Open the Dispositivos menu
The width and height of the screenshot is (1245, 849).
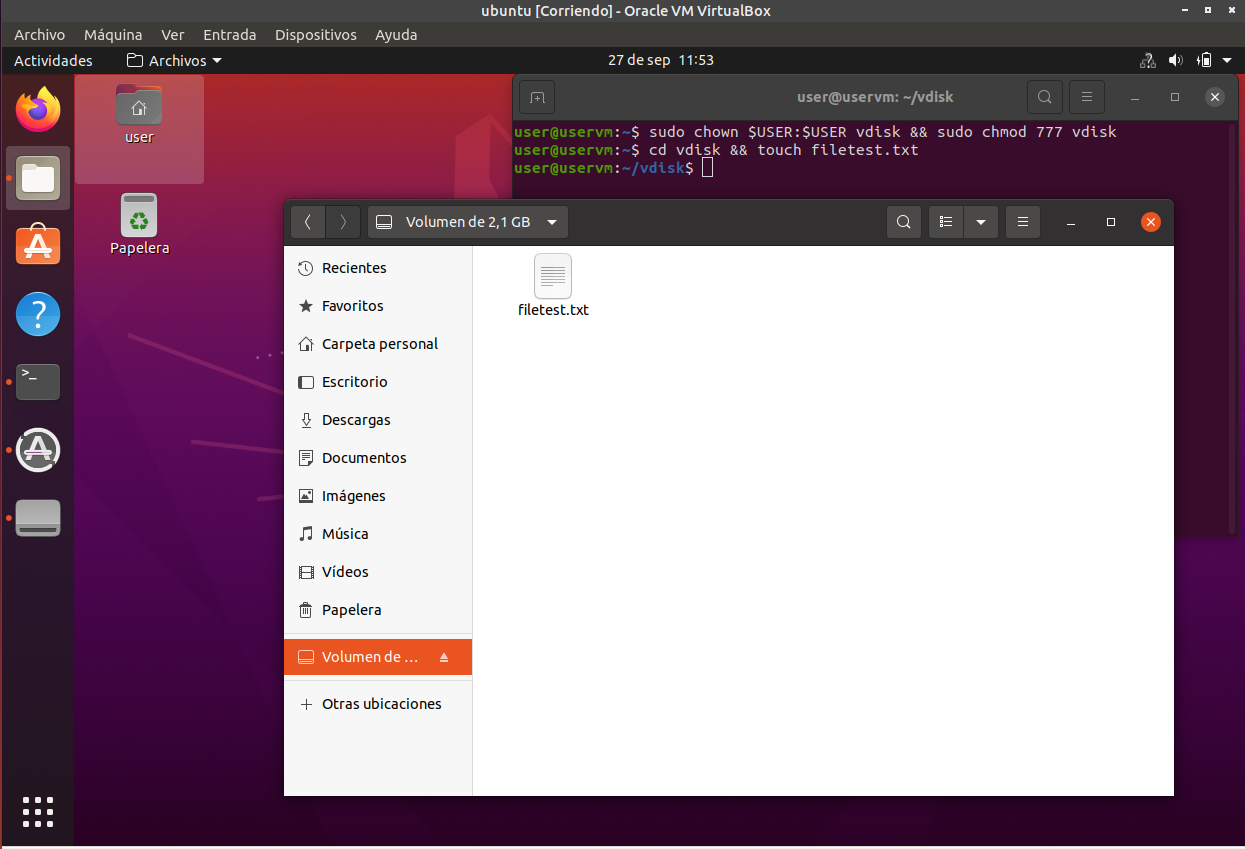click(x=316, y=35)
